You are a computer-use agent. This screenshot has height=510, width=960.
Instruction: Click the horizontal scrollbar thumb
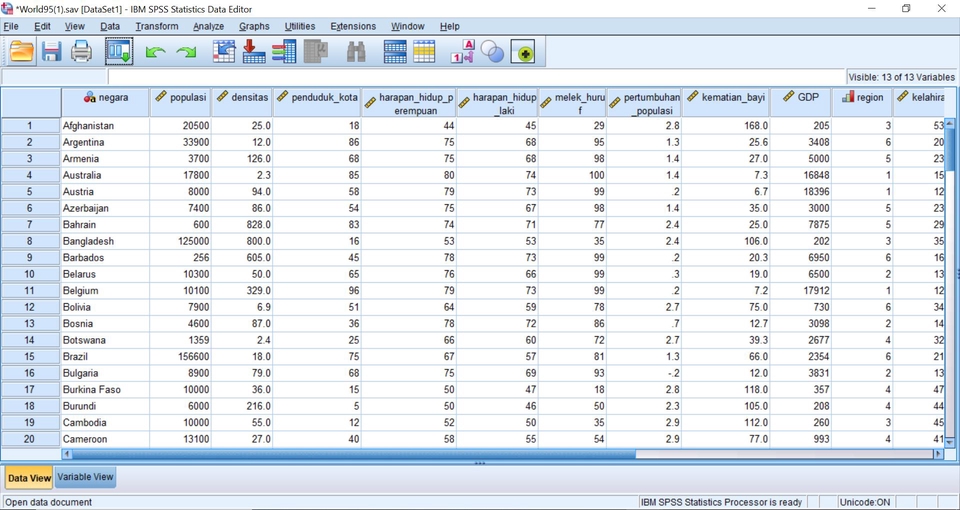(354, 454)
